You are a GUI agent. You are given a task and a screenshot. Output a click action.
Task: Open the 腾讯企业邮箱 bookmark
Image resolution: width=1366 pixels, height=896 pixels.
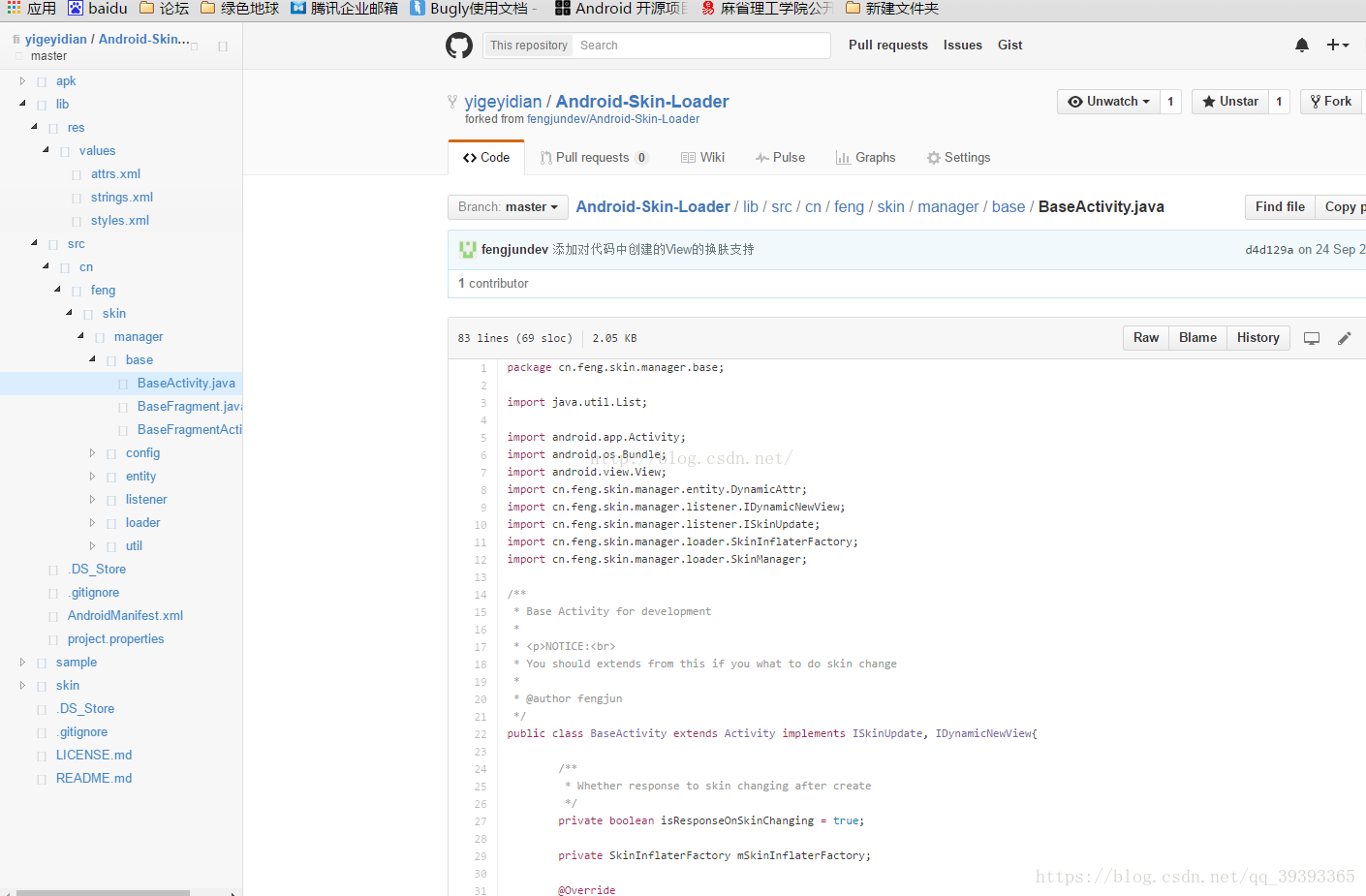344,8
